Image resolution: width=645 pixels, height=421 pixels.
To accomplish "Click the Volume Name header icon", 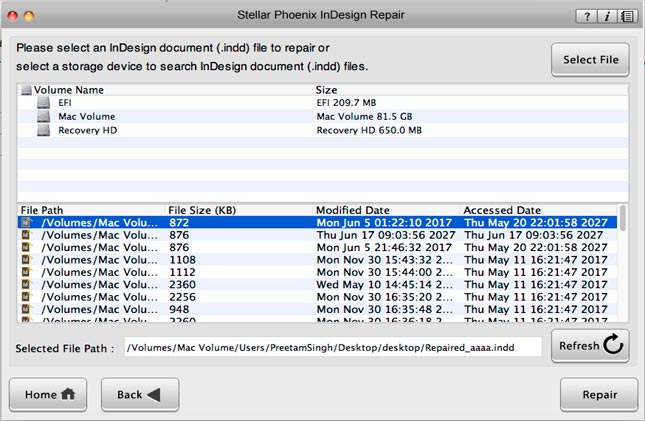I will tap(26, 90).
